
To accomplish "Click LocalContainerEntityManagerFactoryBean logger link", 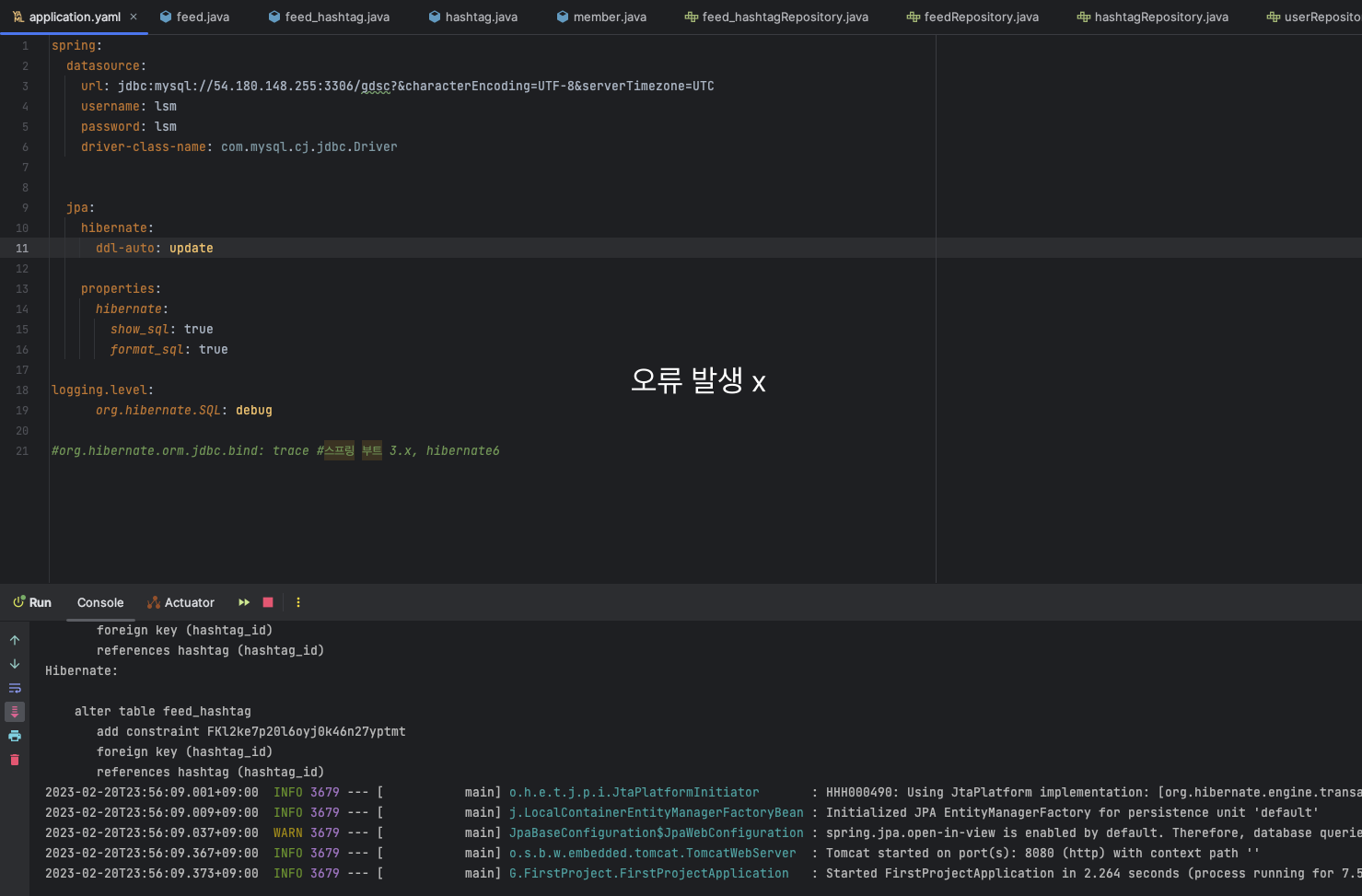I will pos(657,813).
